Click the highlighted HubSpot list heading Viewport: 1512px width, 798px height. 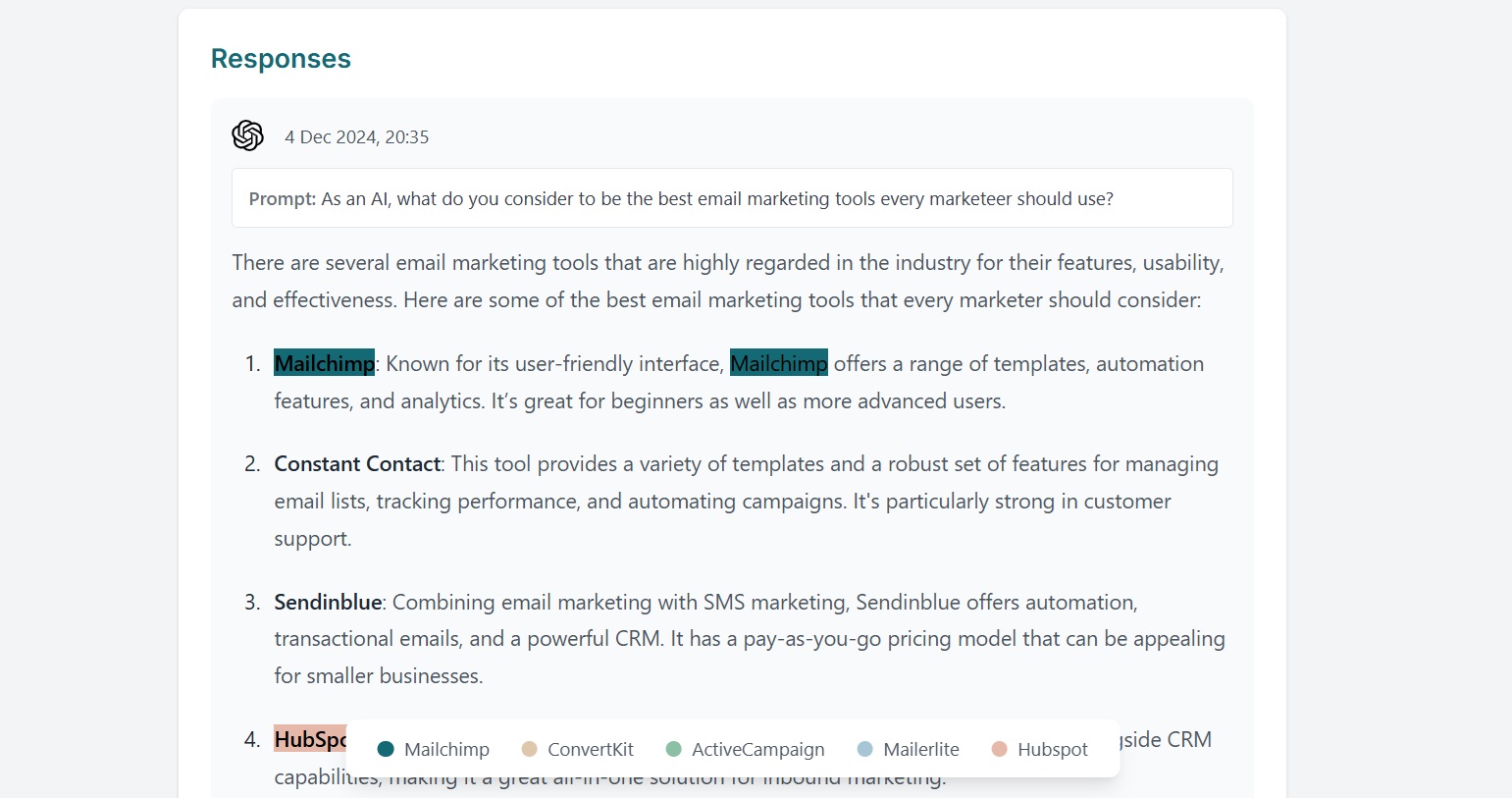coord(309,738)
